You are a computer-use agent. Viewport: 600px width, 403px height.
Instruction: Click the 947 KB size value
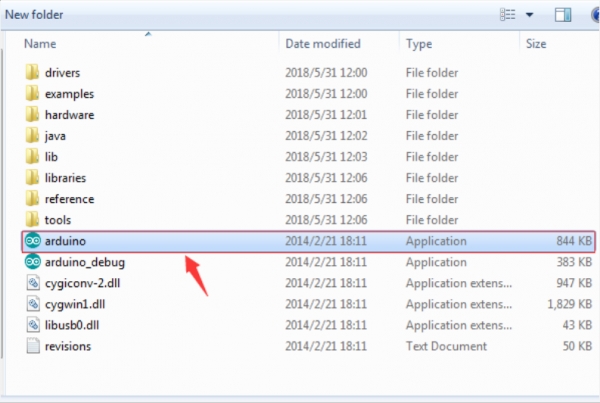tap(574, 283)
